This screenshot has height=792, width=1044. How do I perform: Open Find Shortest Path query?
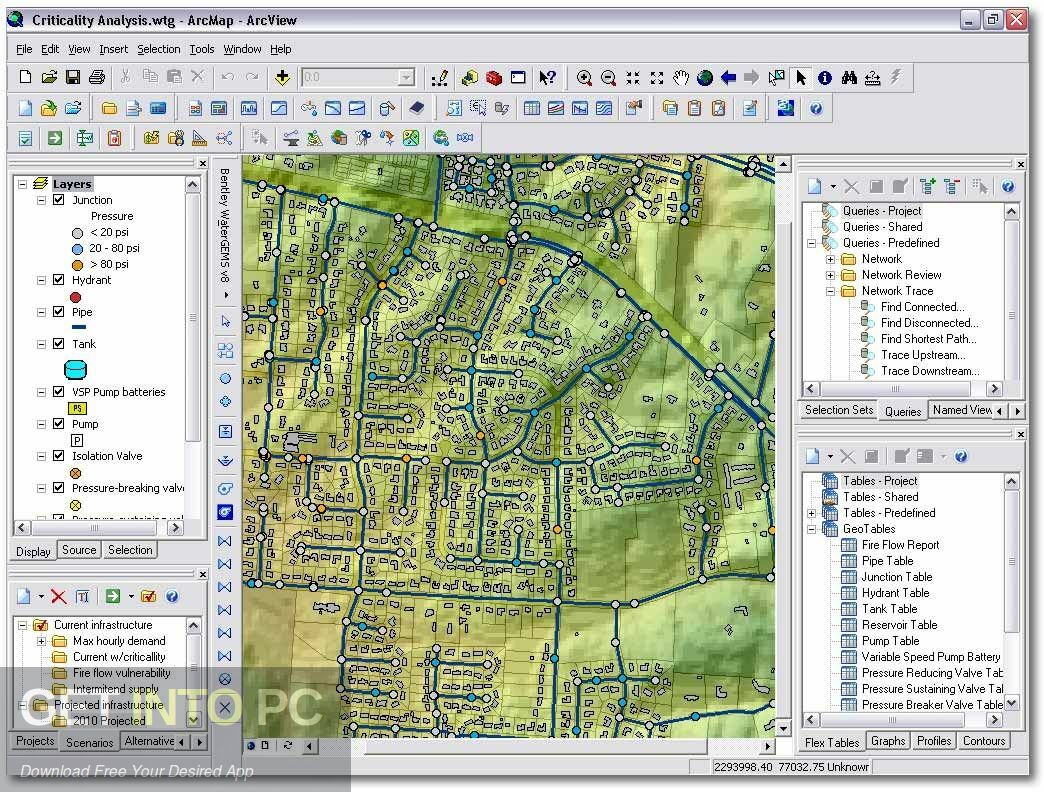tap(928, 339)
